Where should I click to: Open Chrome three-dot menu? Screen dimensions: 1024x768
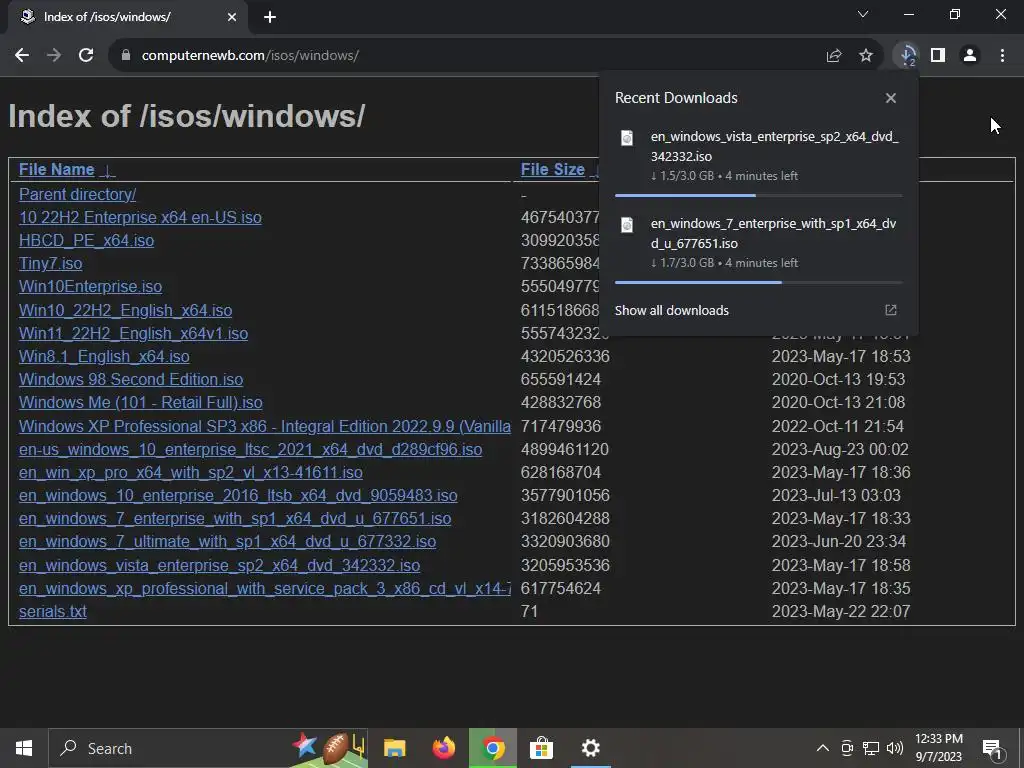click(1002, 56)
